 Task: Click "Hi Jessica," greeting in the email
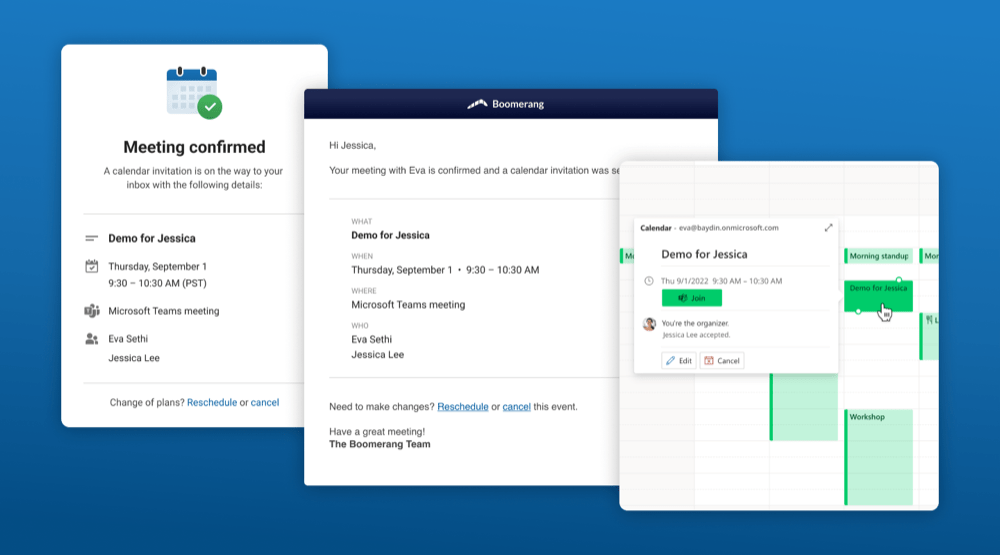click(353, 145)
